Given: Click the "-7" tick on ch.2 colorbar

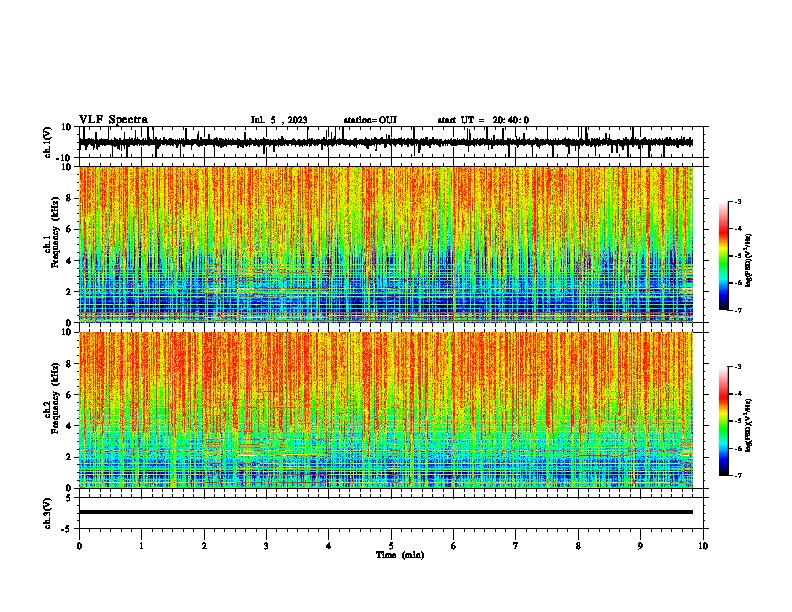Looking at the screenshot, I should pos(738,475).
